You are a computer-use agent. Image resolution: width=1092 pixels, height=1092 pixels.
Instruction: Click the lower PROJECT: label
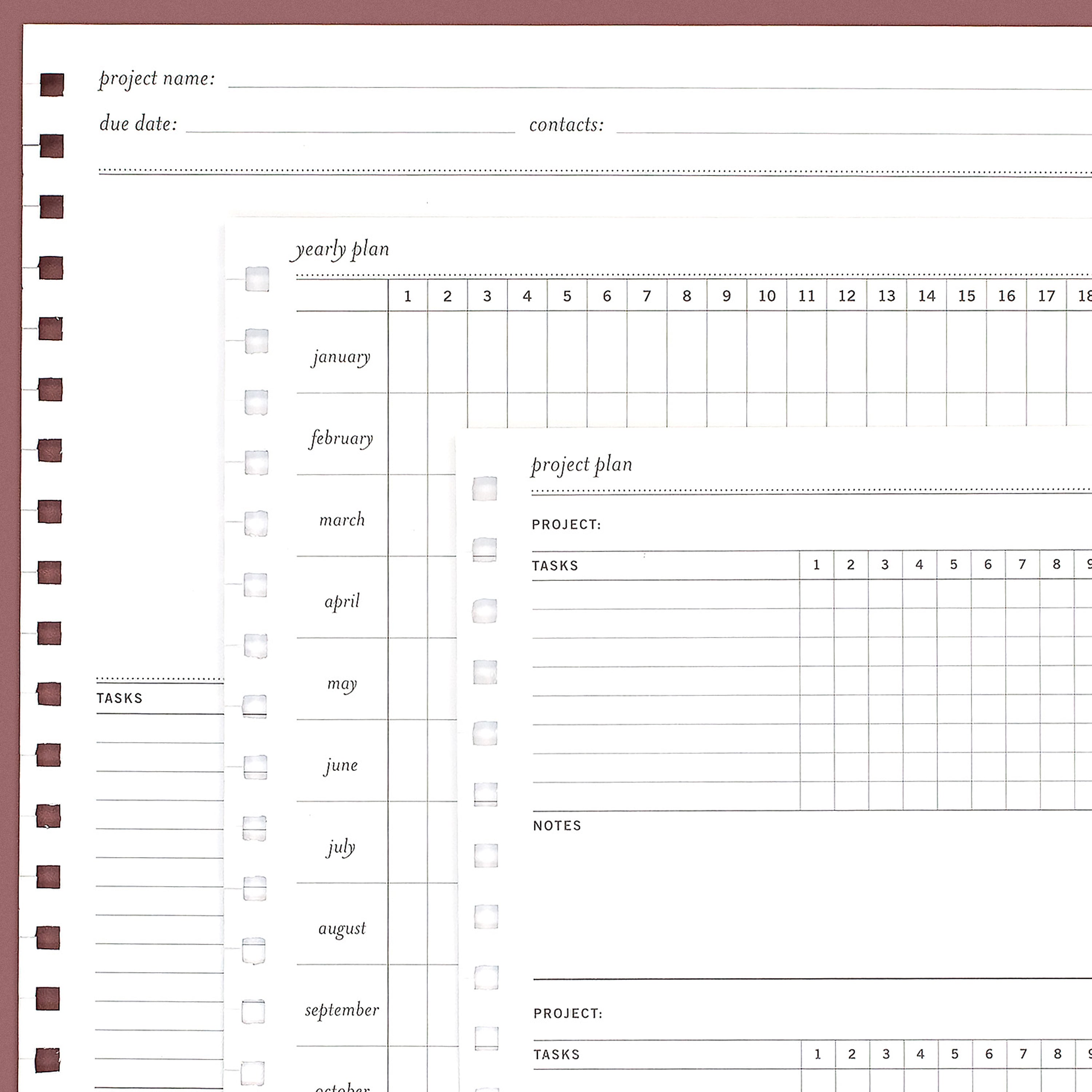(x=567, y=1013)
